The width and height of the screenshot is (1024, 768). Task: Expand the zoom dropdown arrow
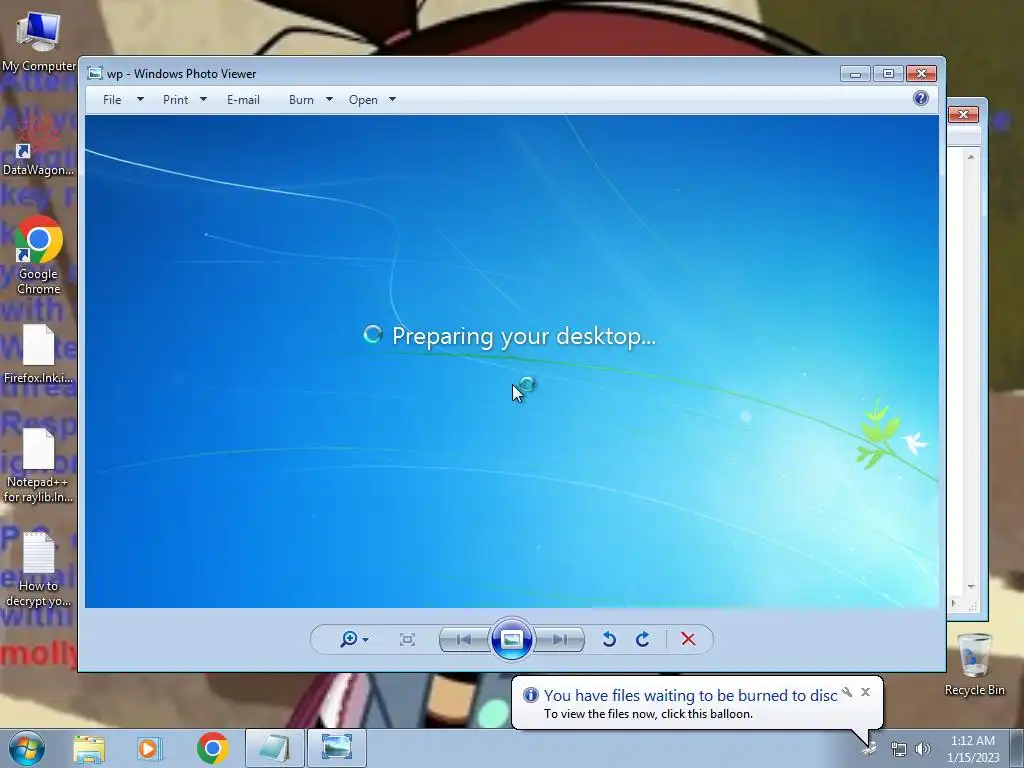click(x=366, y=639)
